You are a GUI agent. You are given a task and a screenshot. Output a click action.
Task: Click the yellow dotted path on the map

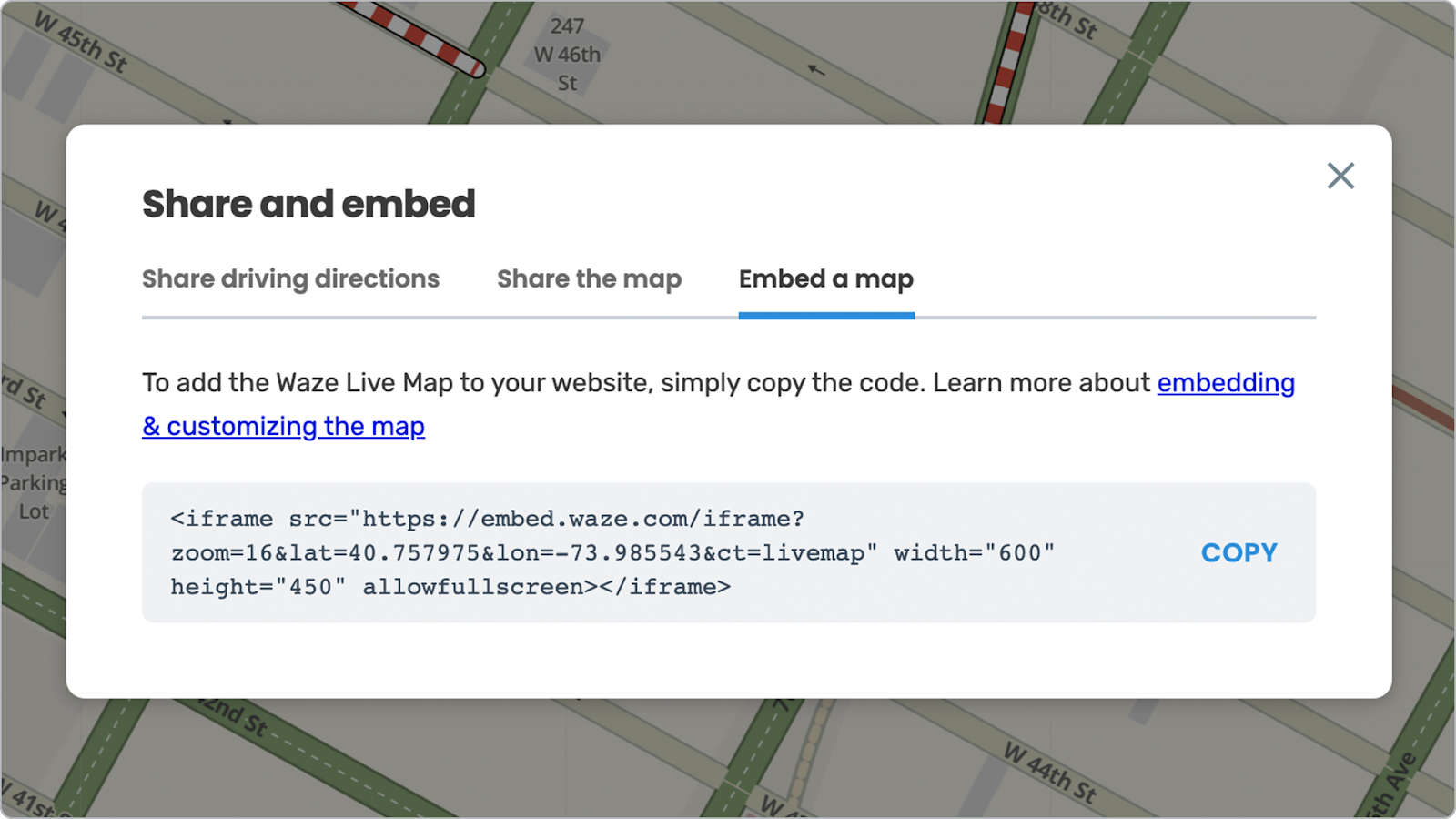pos(810,757)
